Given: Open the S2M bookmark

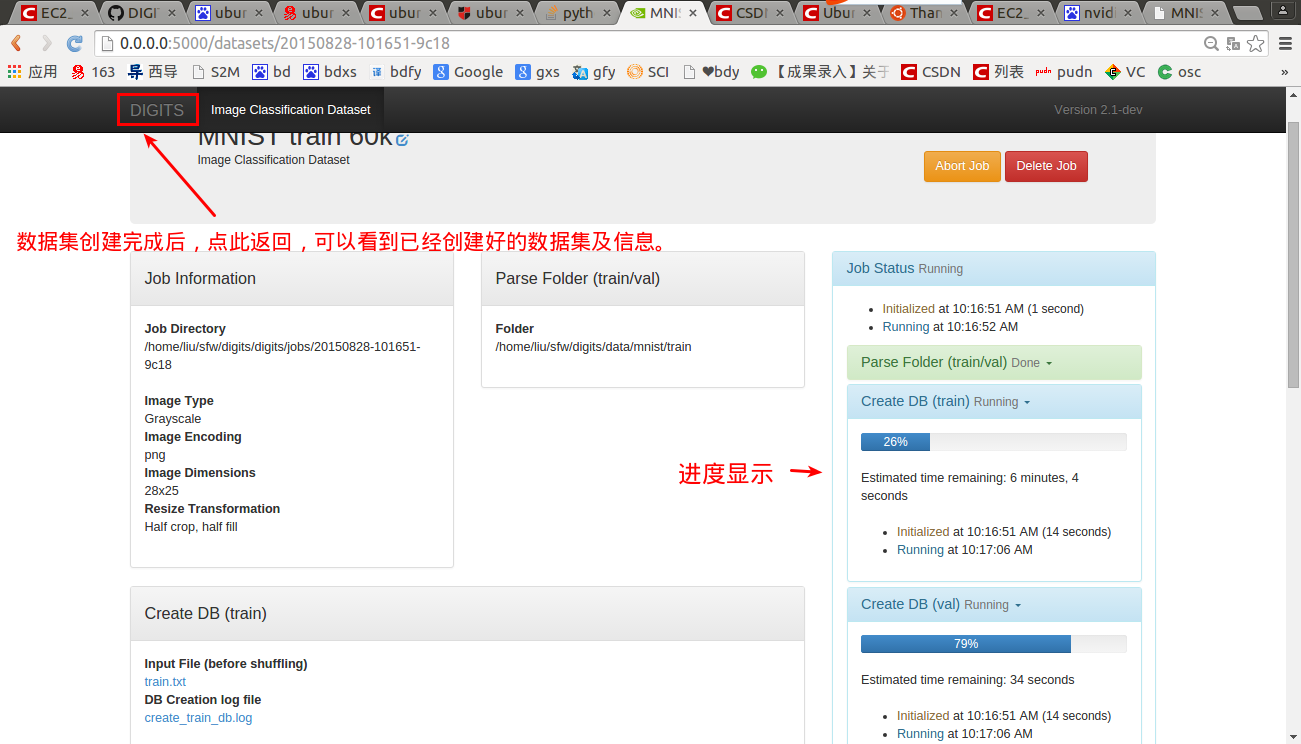Looking at the screenshot, I should (x=215, y=72).
